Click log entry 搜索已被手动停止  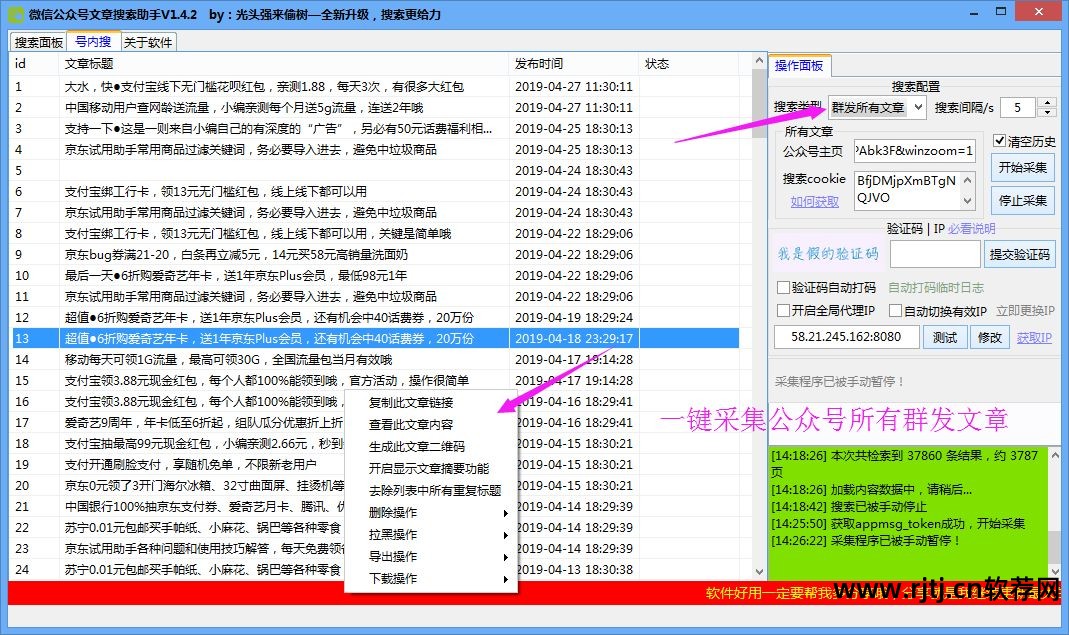(849, 507)
